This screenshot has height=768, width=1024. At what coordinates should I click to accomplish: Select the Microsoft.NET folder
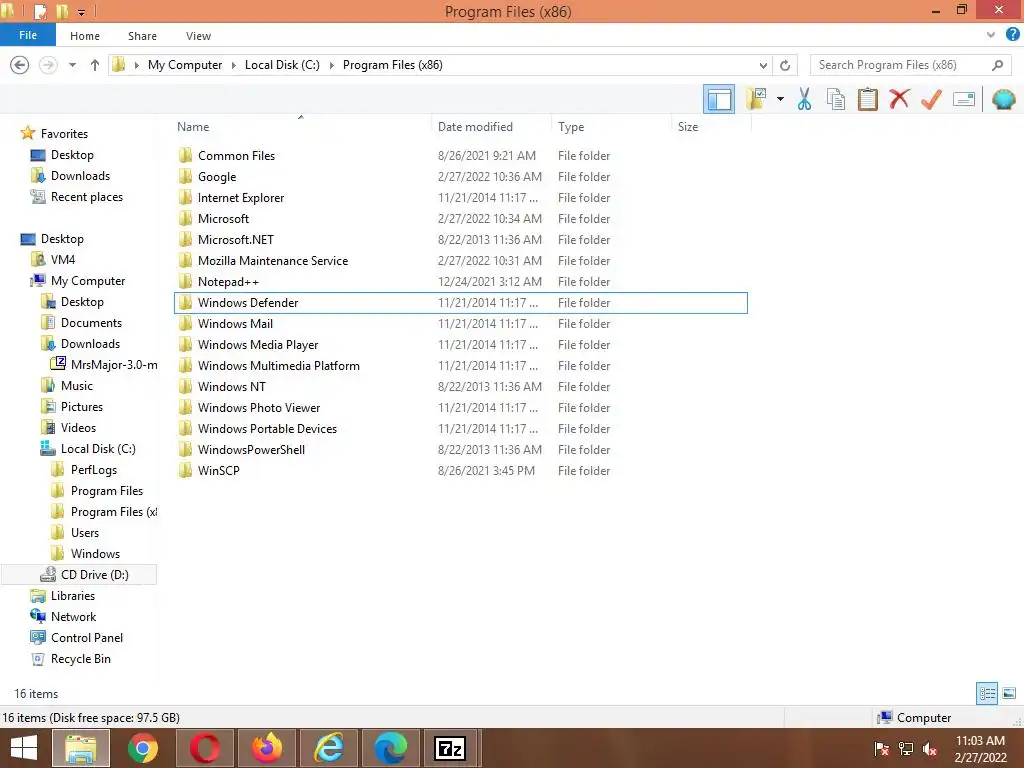tap(461, 240)
